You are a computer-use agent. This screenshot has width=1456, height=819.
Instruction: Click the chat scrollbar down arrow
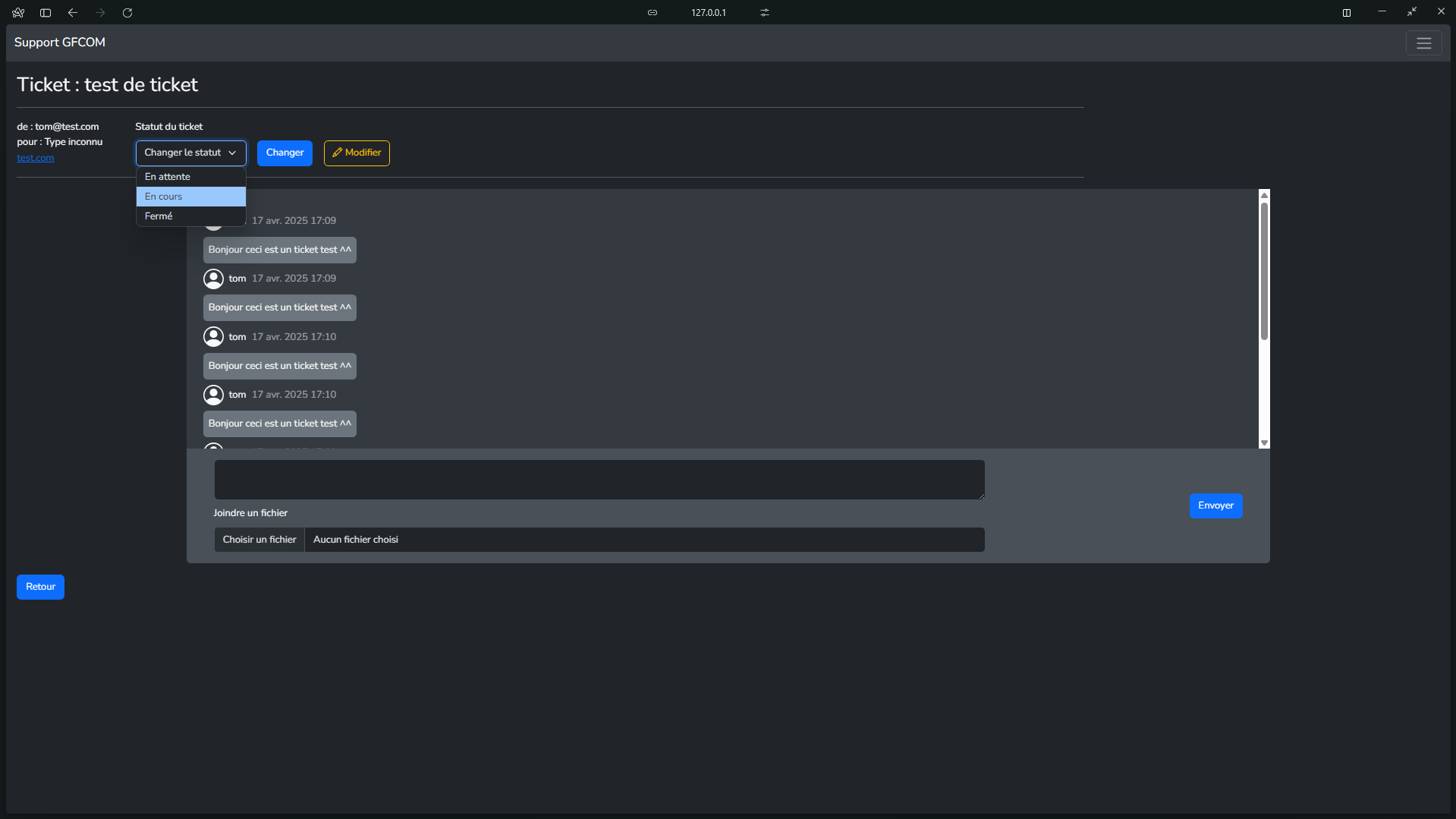tap(1264, 443)
